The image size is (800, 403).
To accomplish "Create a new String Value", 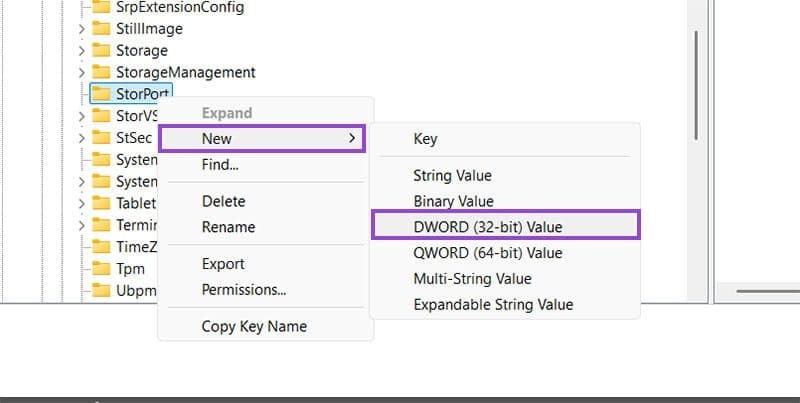I will (x=452, y=175).
